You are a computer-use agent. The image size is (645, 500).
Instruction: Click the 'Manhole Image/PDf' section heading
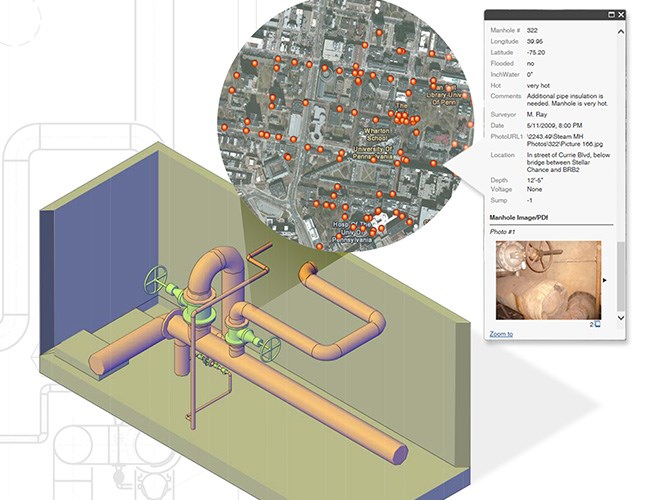518,218
